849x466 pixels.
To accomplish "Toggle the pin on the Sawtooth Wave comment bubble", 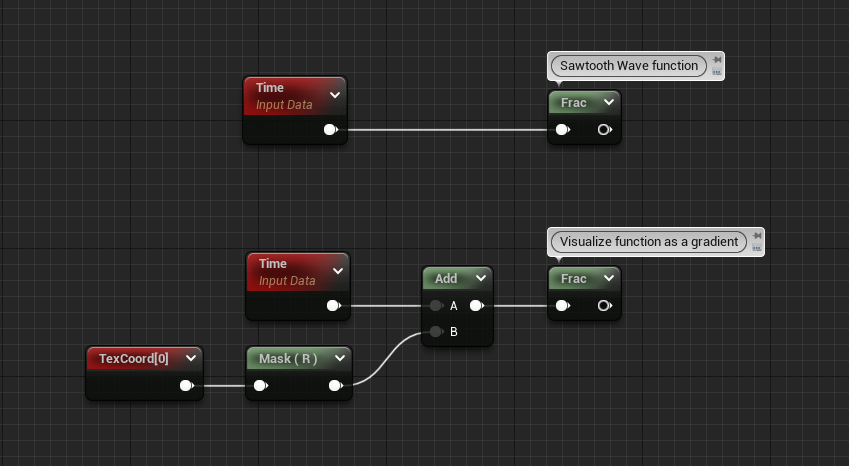I will point(717,60).
